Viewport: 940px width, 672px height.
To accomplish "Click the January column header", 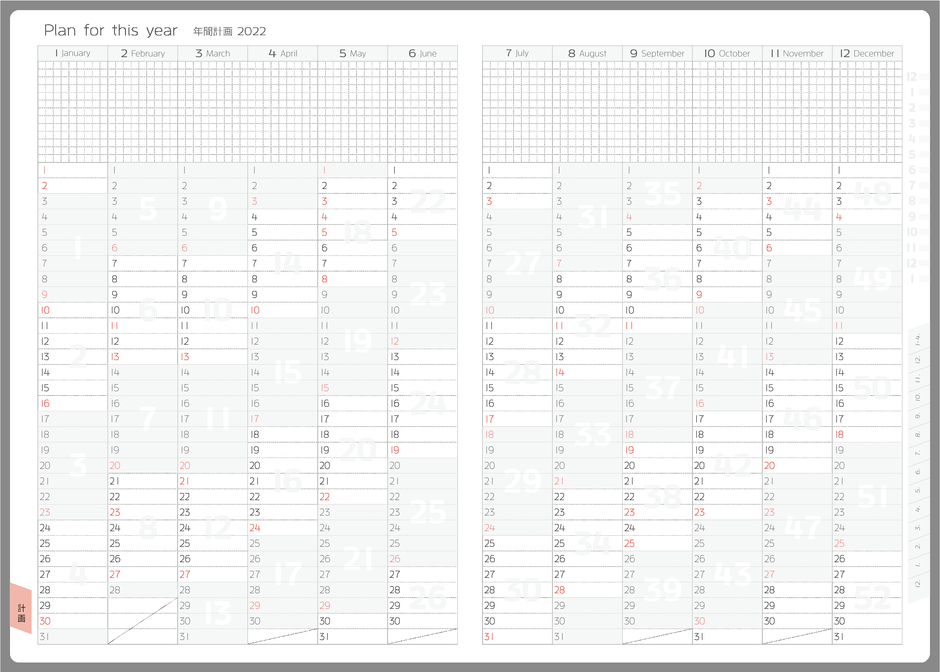I will 72,53.
